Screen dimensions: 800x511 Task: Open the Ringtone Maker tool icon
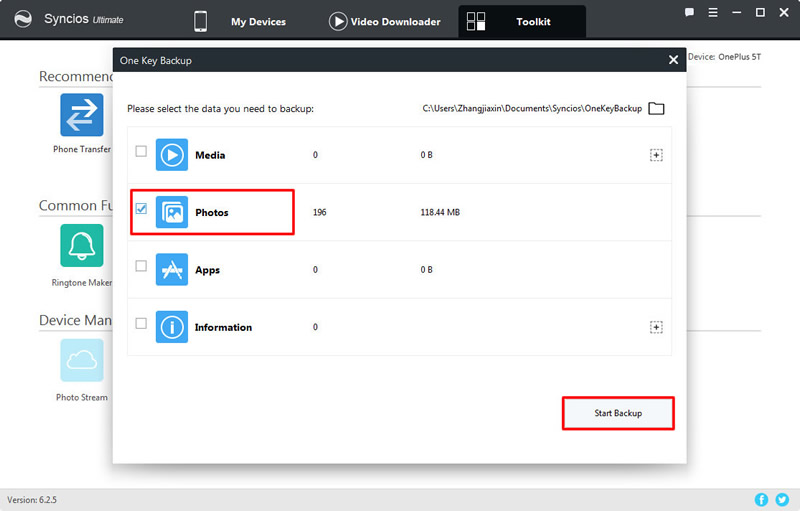pos(82,245)
